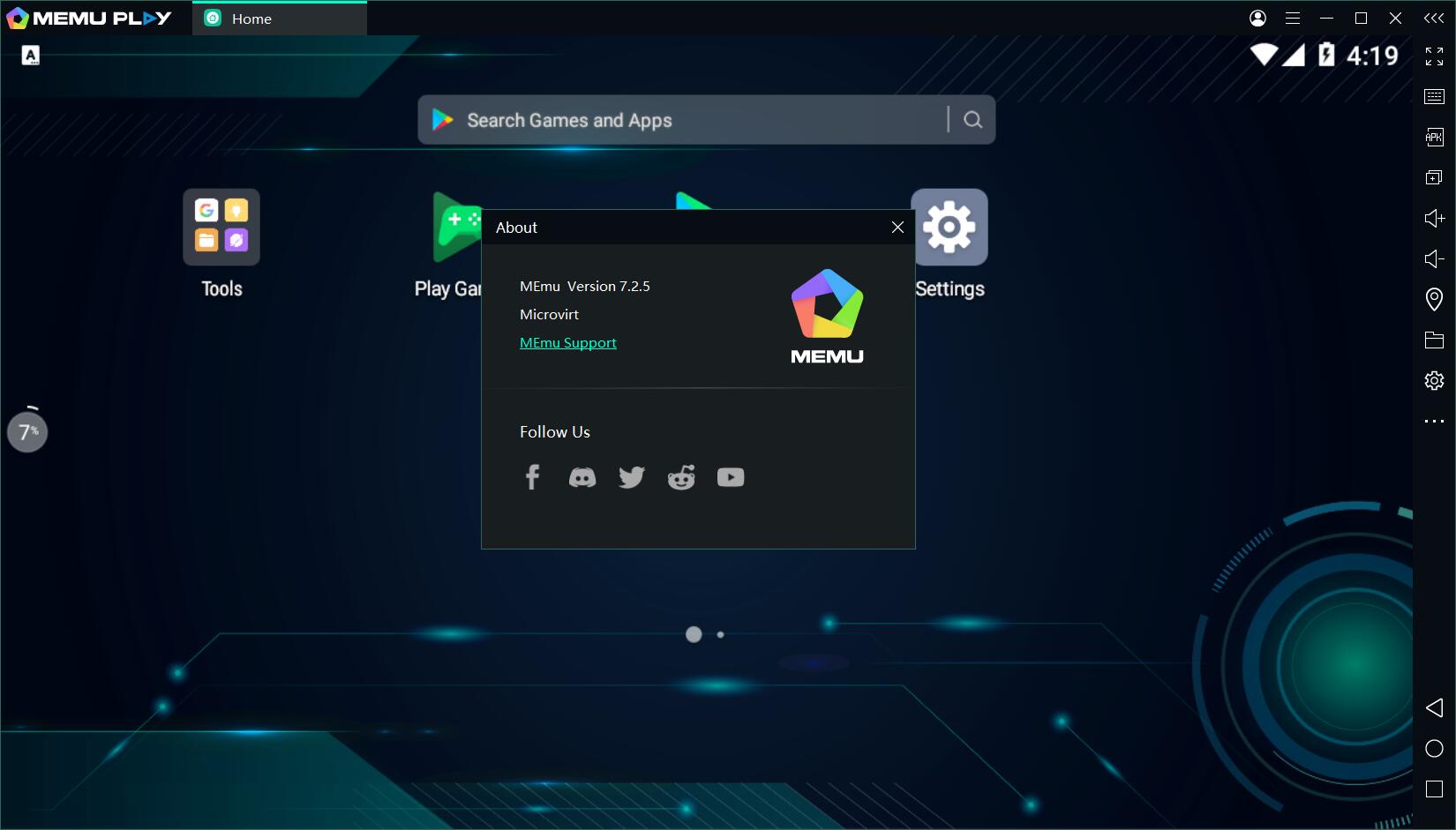The height and width of the screenshot is (830, 1456).
Task: Click the install APK sidebar icon
Action: [x=1434, y=137]
